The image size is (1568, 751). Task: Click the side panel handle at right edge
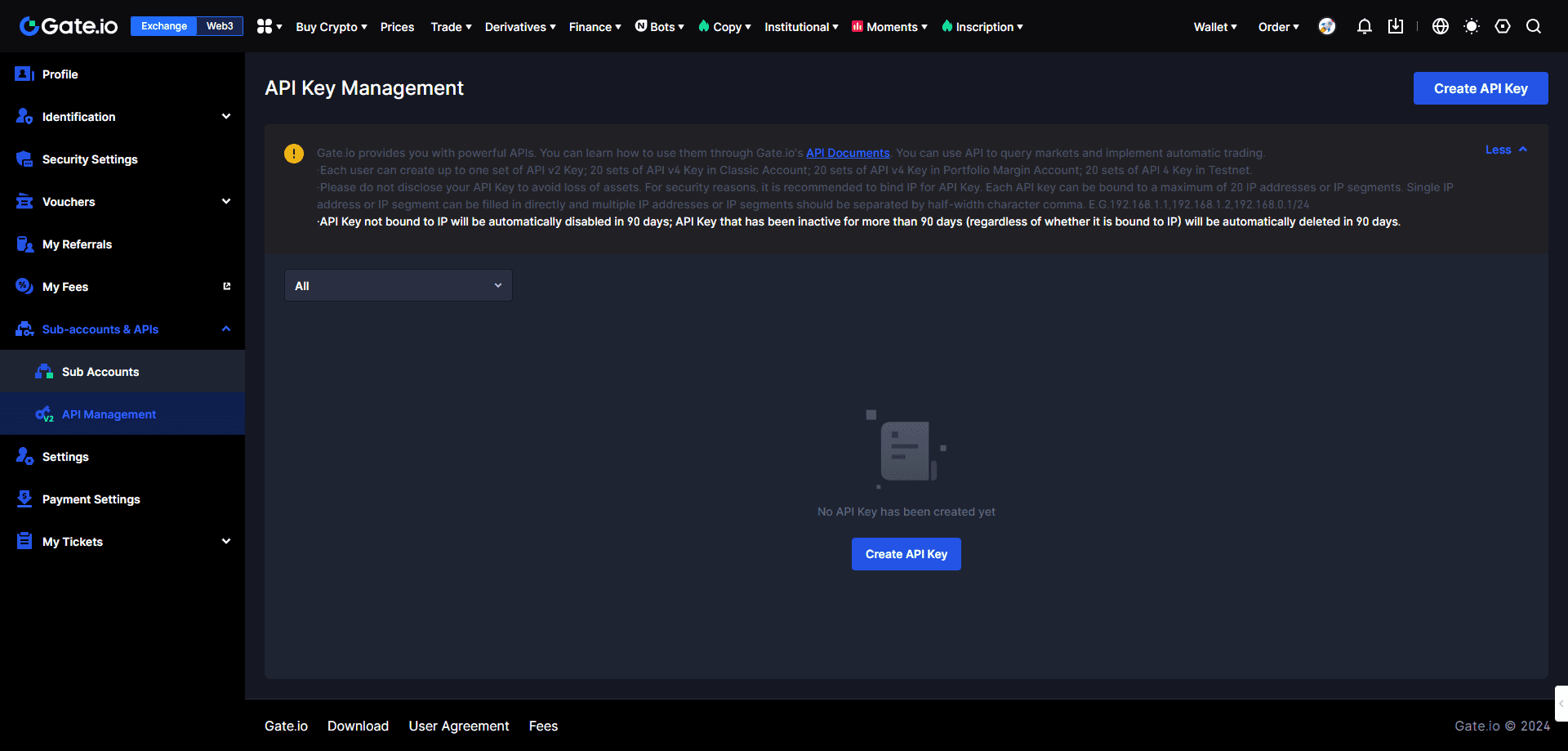tap(1561, 704)
